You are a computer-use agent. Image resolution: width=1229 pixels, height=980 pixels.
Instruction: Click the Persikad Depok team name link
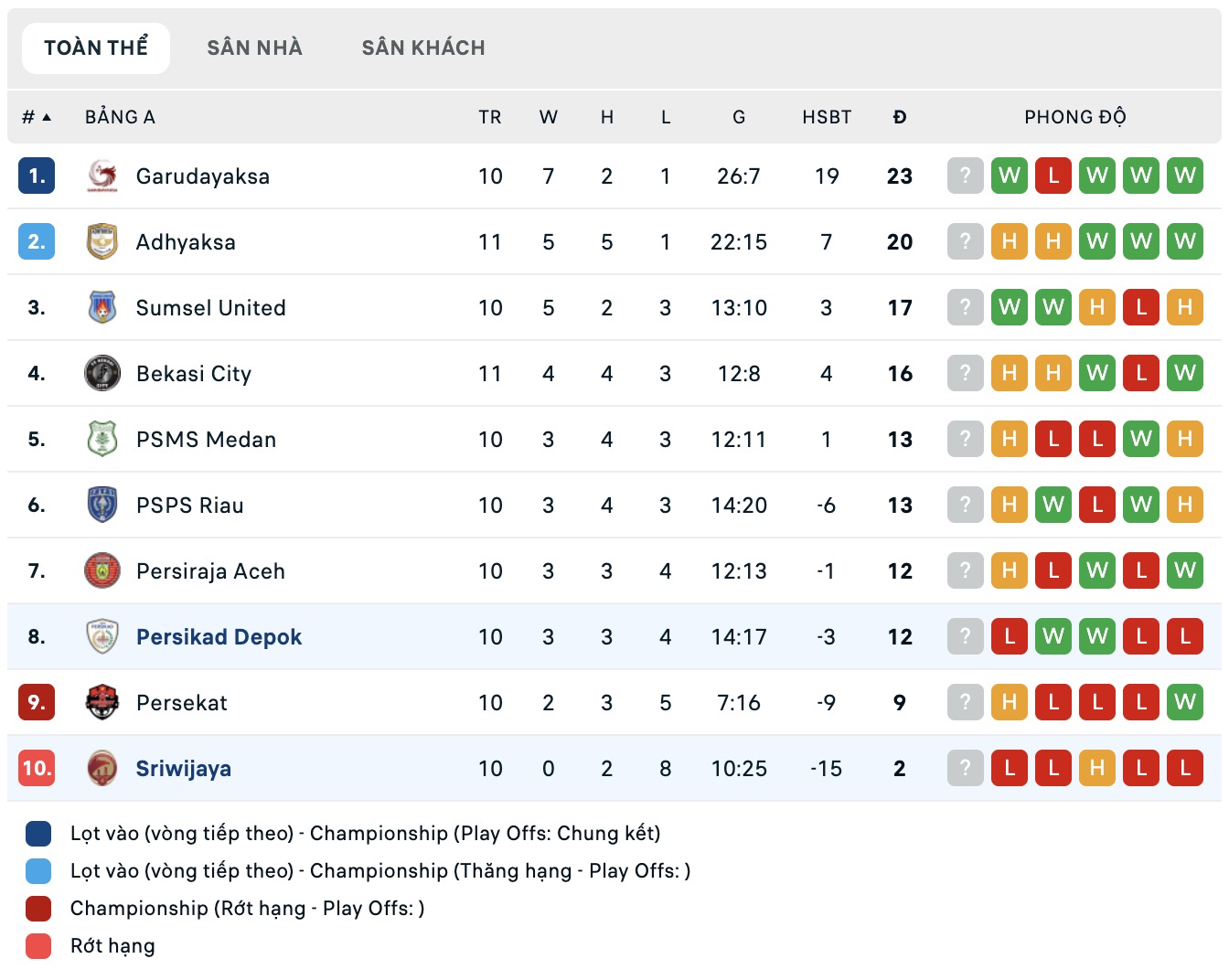click(218, 636)
